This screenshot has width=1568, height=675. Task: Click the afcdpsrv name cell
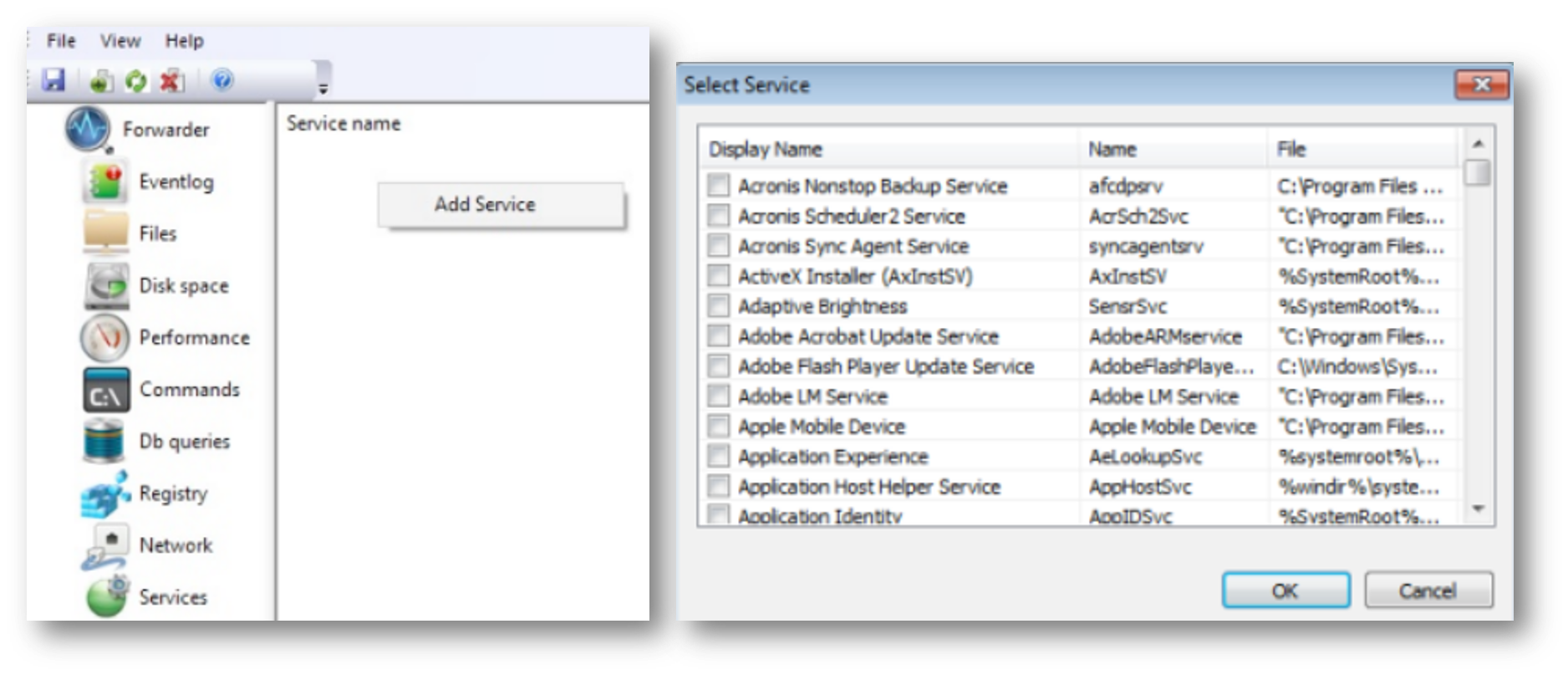point(1126,186)
